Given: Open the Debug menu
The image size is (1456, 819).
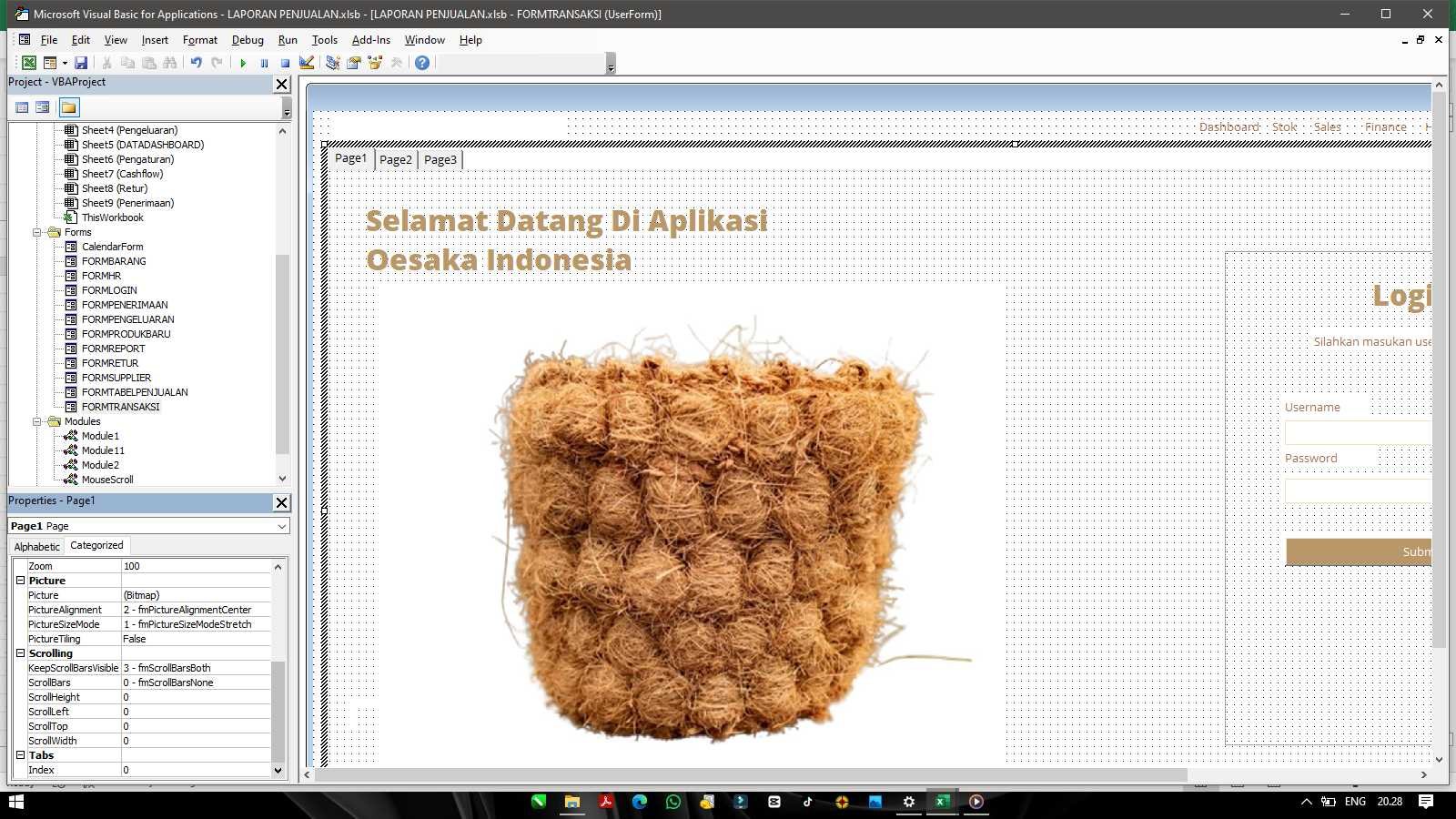Looking at the screenshot, I should click(248, 40).
